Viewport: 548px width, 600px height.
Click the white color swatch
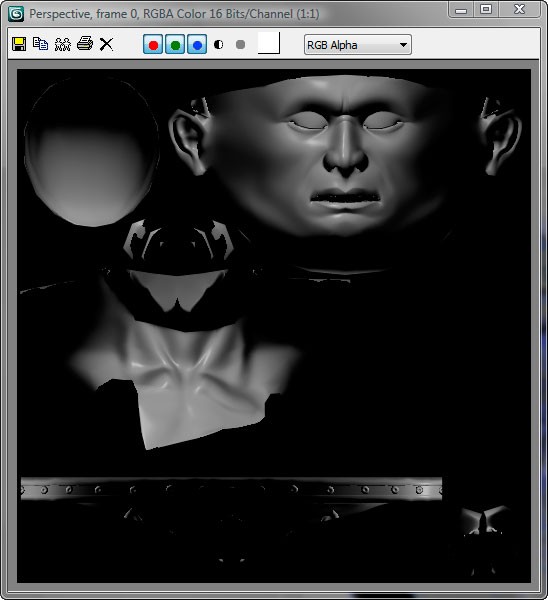point(269,43)
